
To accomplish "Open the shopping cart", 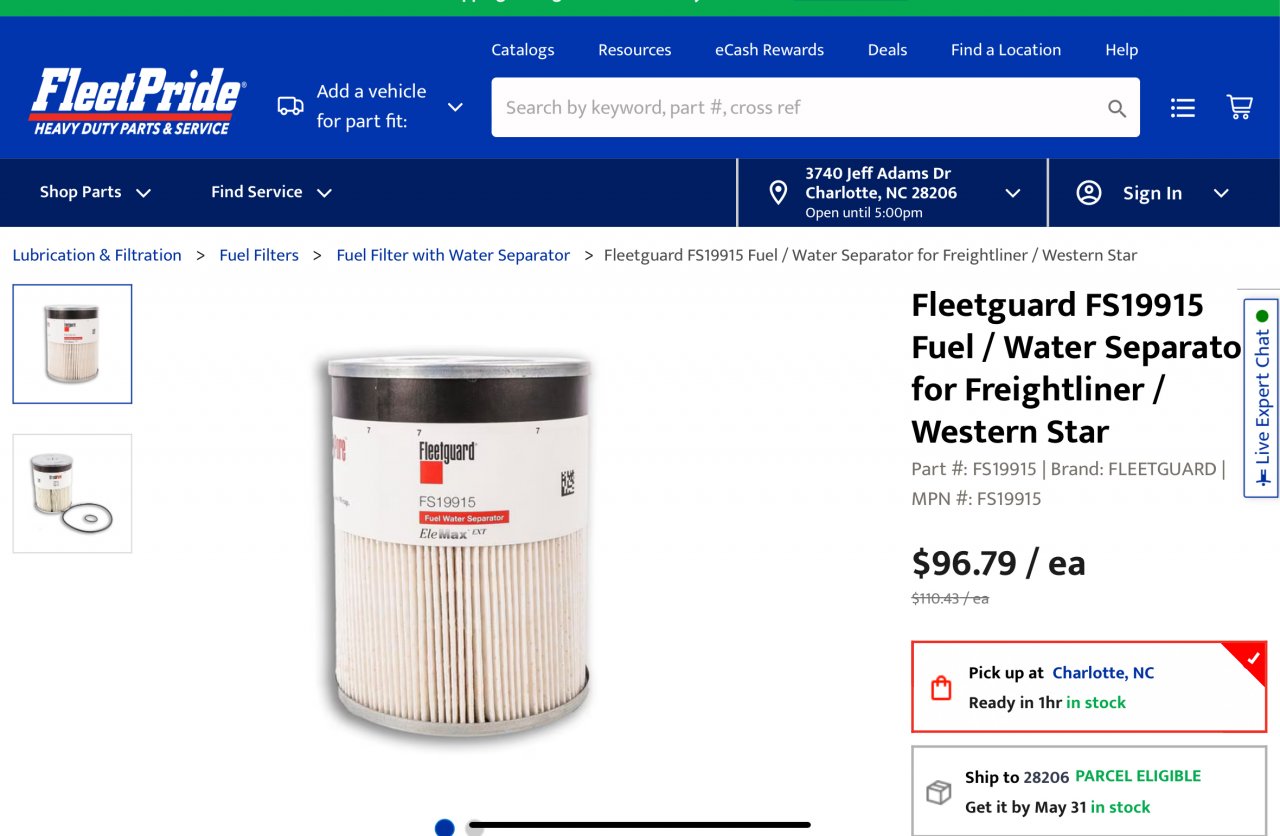I will tap(1239, 107).
